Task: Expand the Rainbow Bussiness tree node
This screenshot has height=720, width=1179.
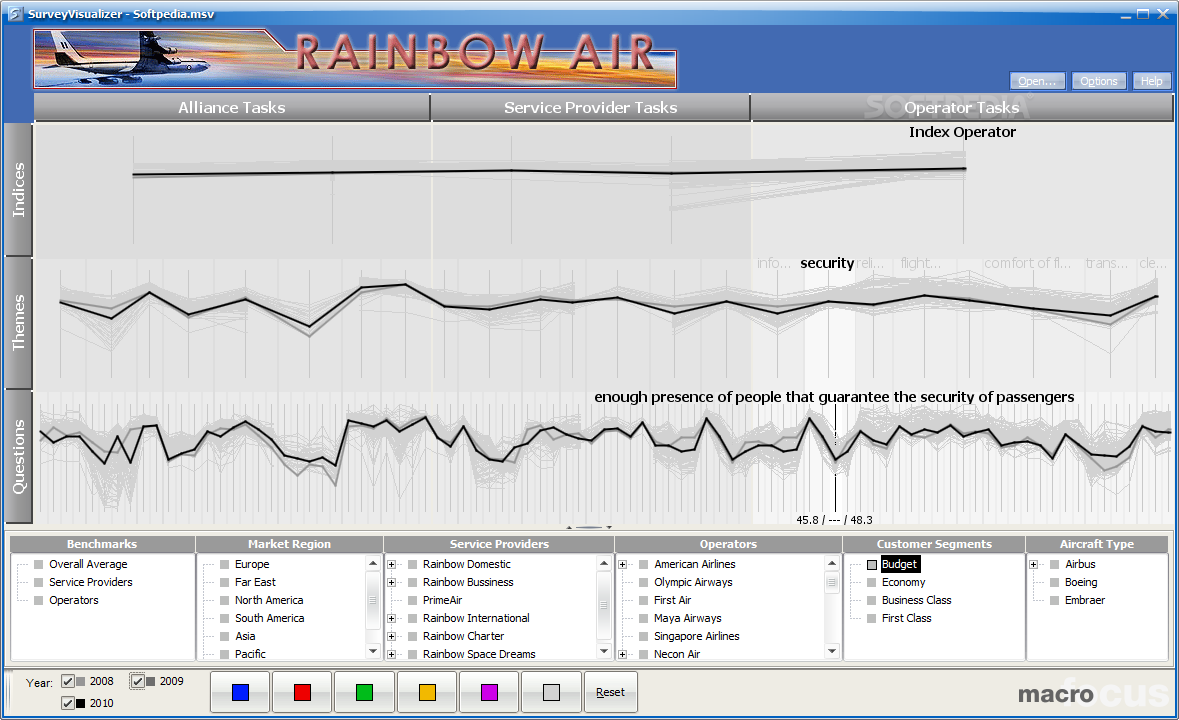Action: (x=391, y=582)
